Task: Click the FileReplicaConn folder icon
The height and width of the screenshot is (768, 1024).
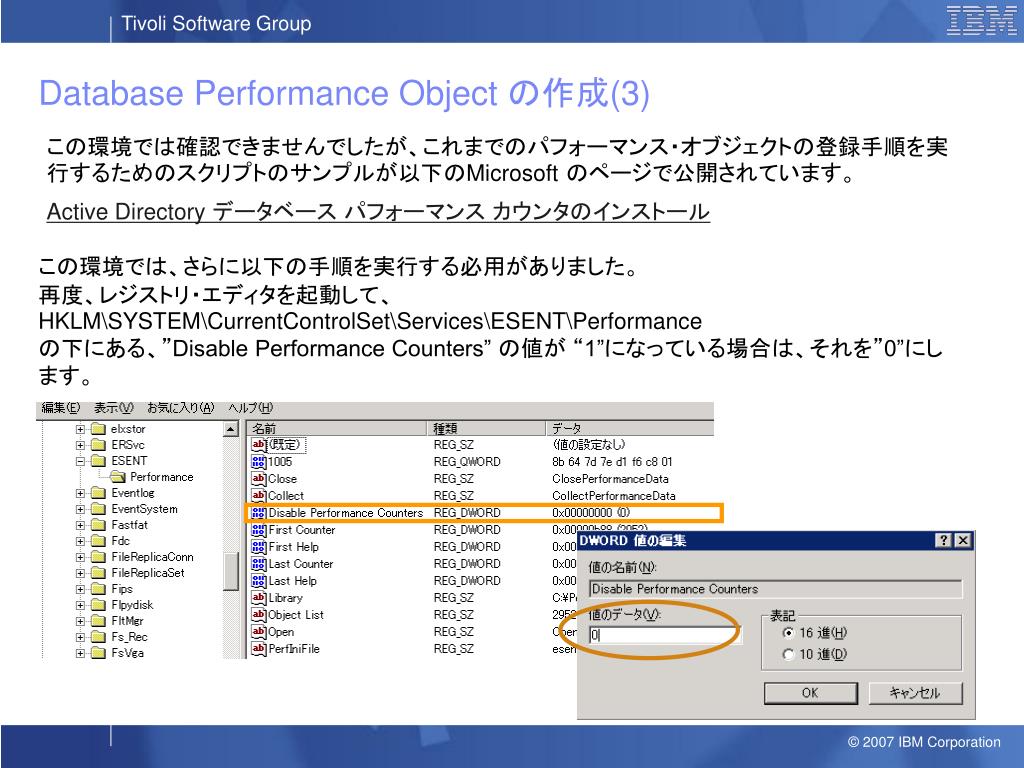Action: (99, 557)
